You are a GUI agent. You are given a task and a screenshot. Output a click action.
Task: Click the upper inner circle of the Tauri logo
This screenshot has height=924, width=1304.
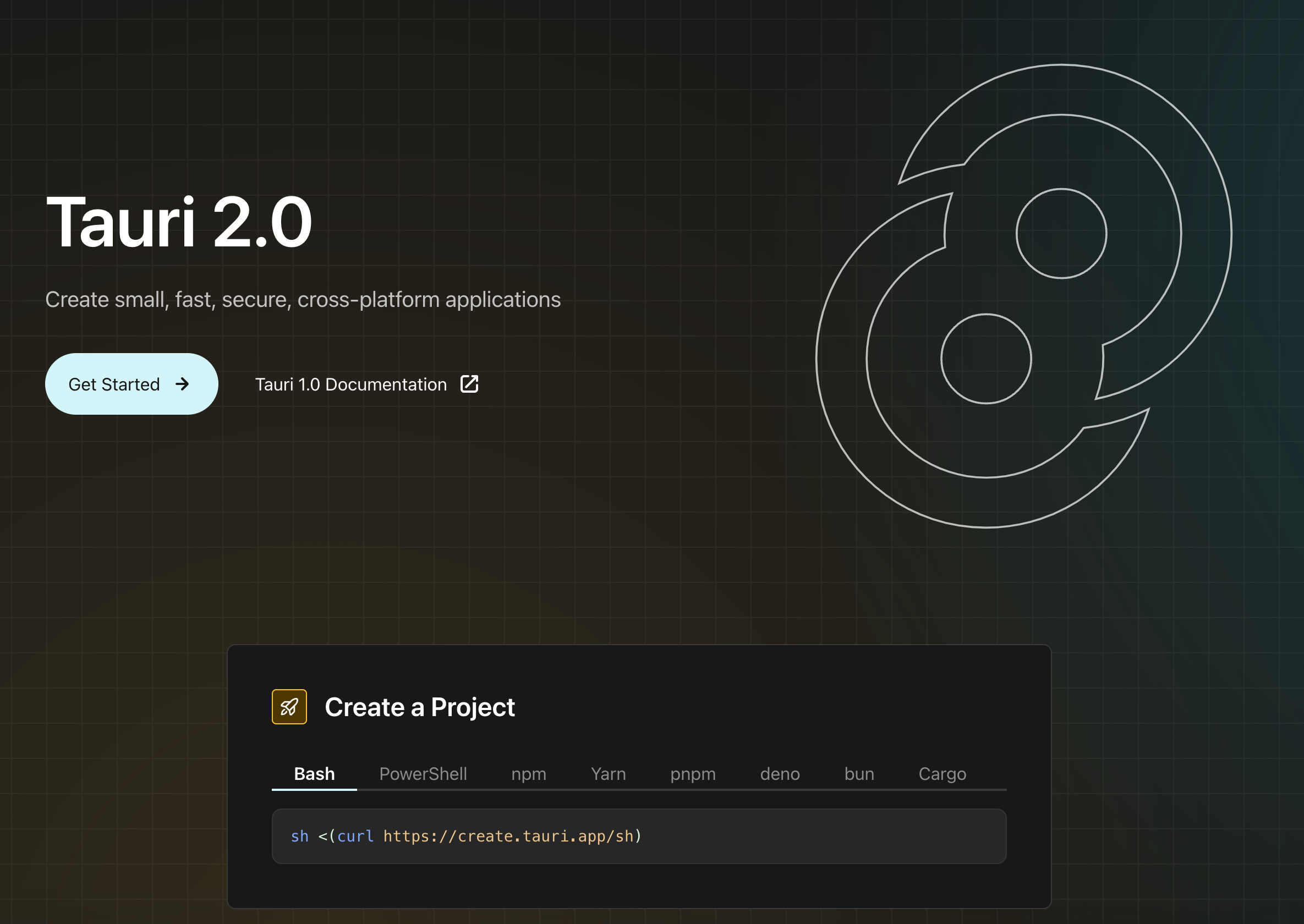coord(1061,233)
